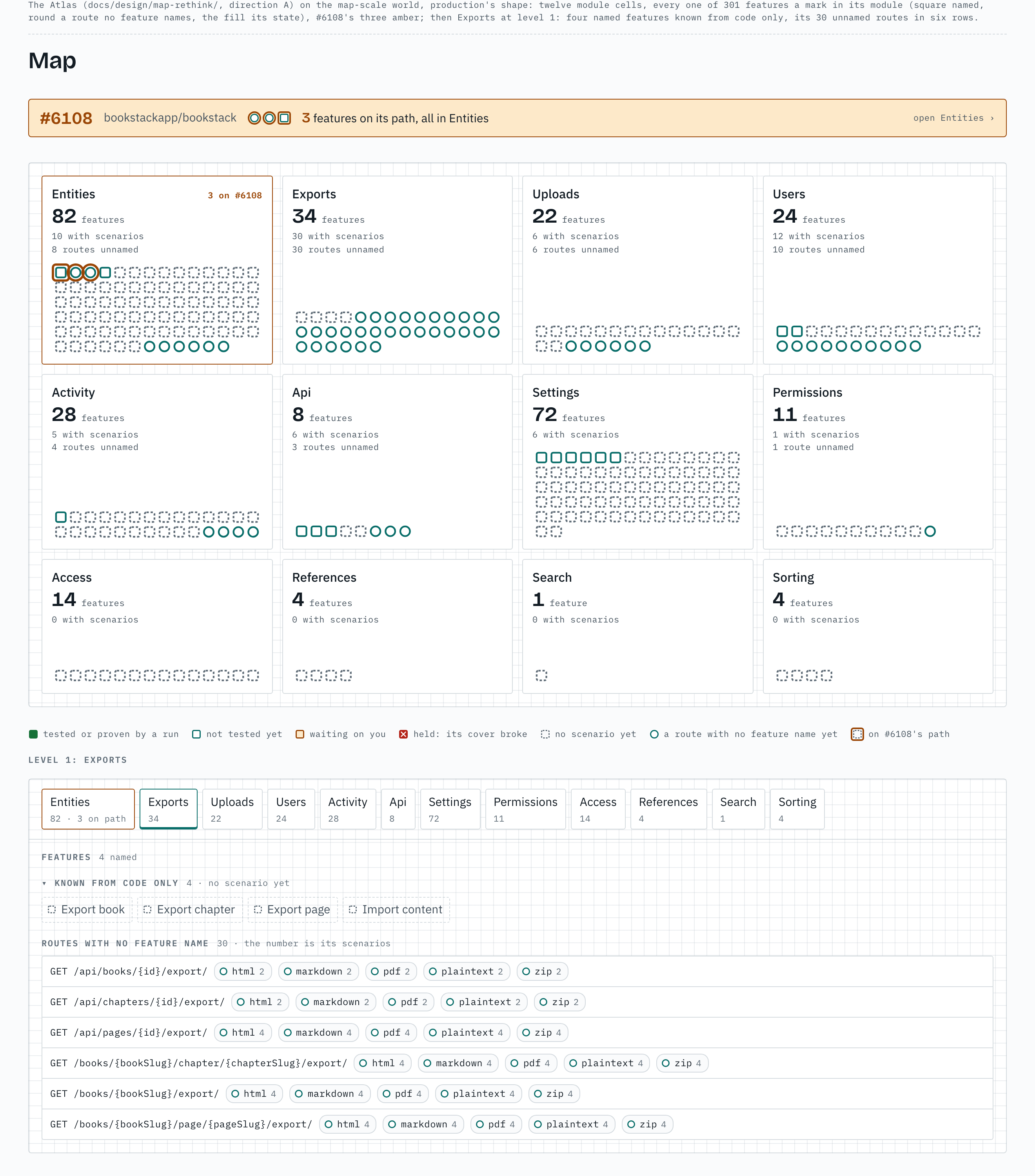Click the amber square icon in the #6108 banner
Viewport: 1035px width, 1176px height.
[x=284, y=118]
